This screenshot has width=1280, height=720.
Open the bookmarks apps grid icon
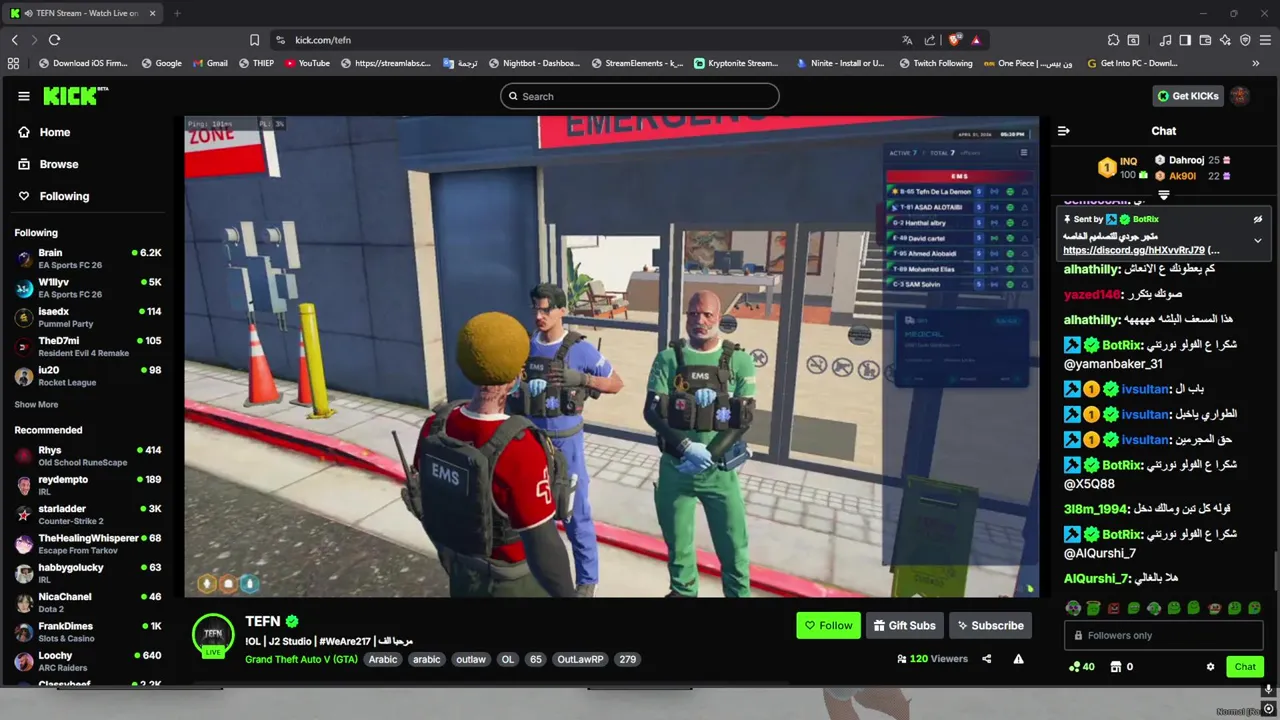click(13, 63)
